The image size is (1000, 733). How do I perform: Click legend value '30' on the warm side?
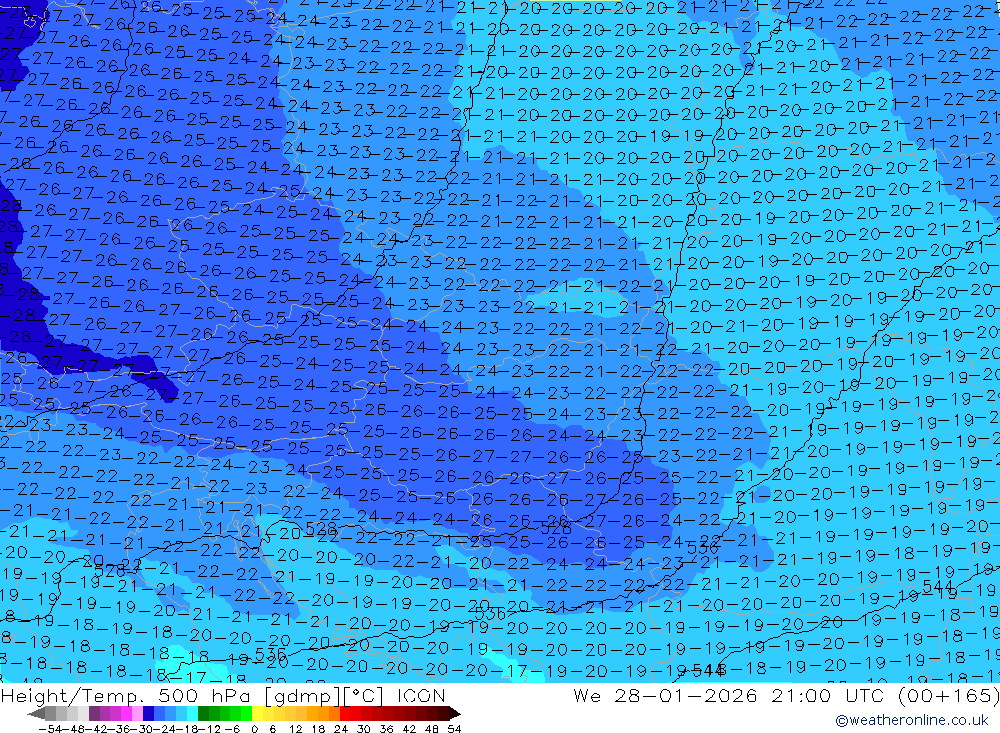[364, 729]
